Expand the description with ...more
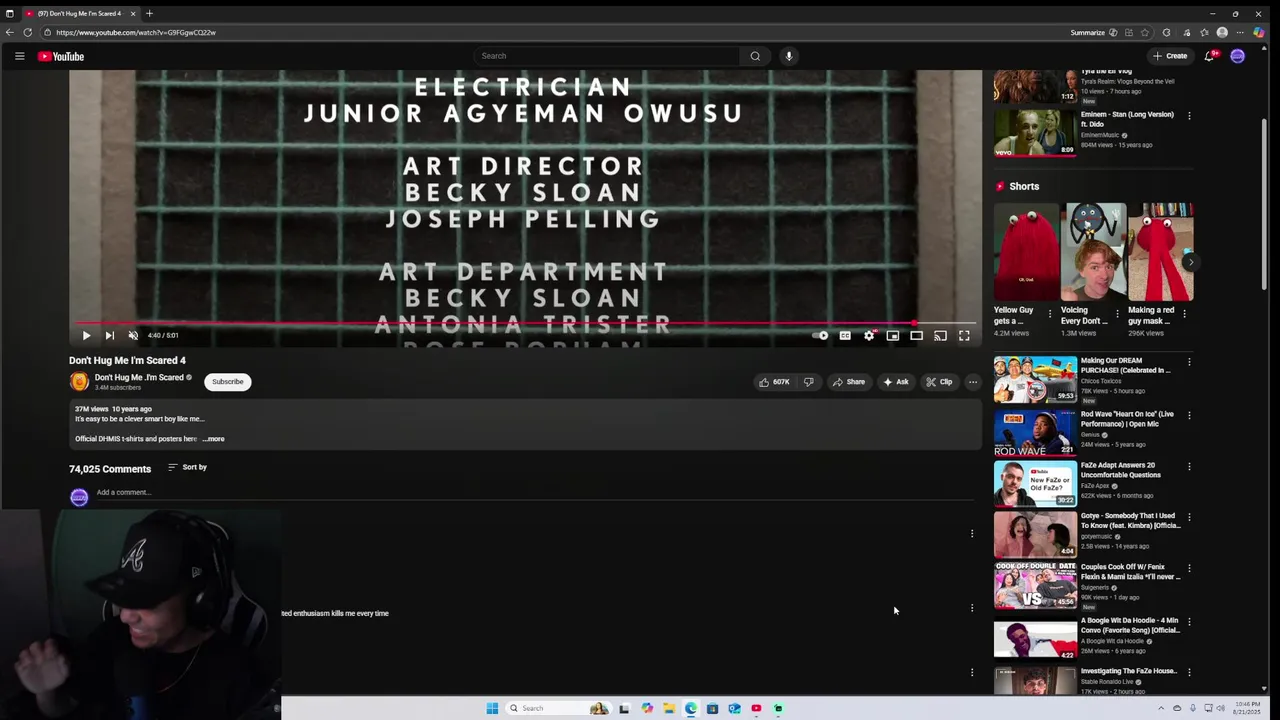The width and height of the screenshot is (1280, 720). [x=214, y=439]
